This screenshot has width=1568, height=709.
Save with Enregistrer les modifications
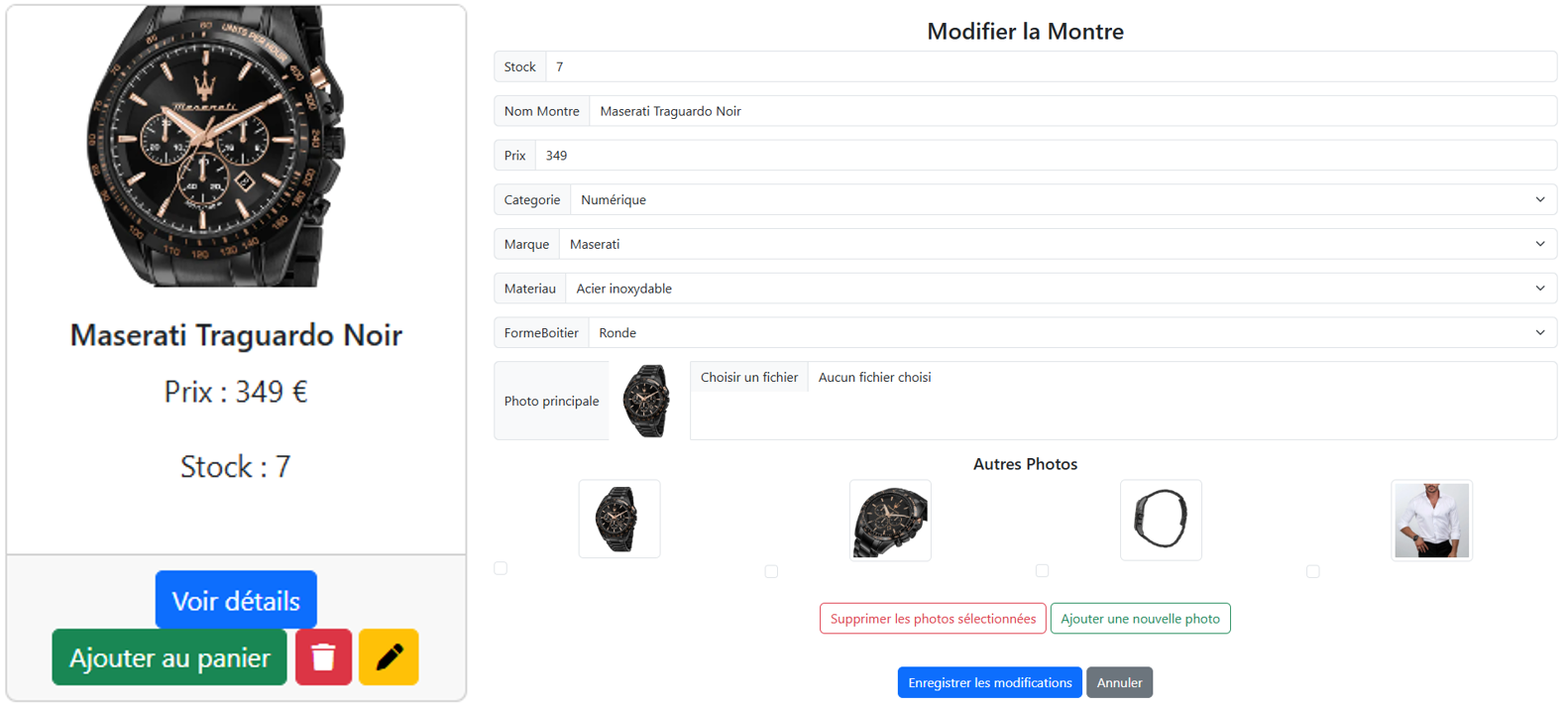point(989,682)
